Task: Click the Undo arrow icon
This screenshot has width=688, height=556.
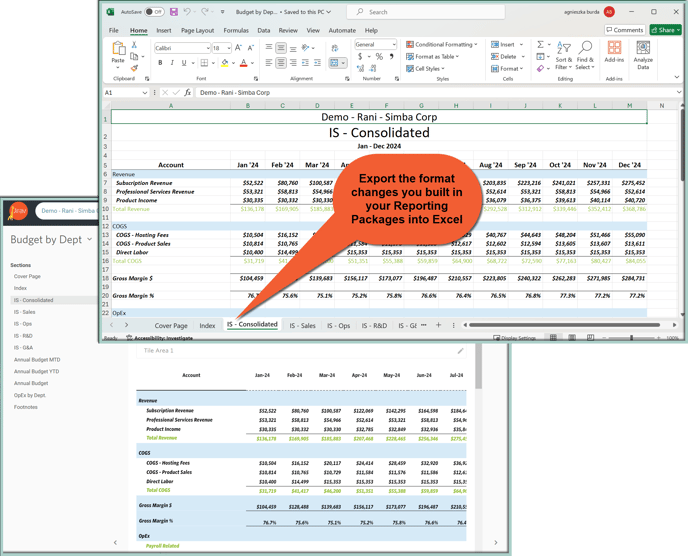Action: [x=187, y=12]
